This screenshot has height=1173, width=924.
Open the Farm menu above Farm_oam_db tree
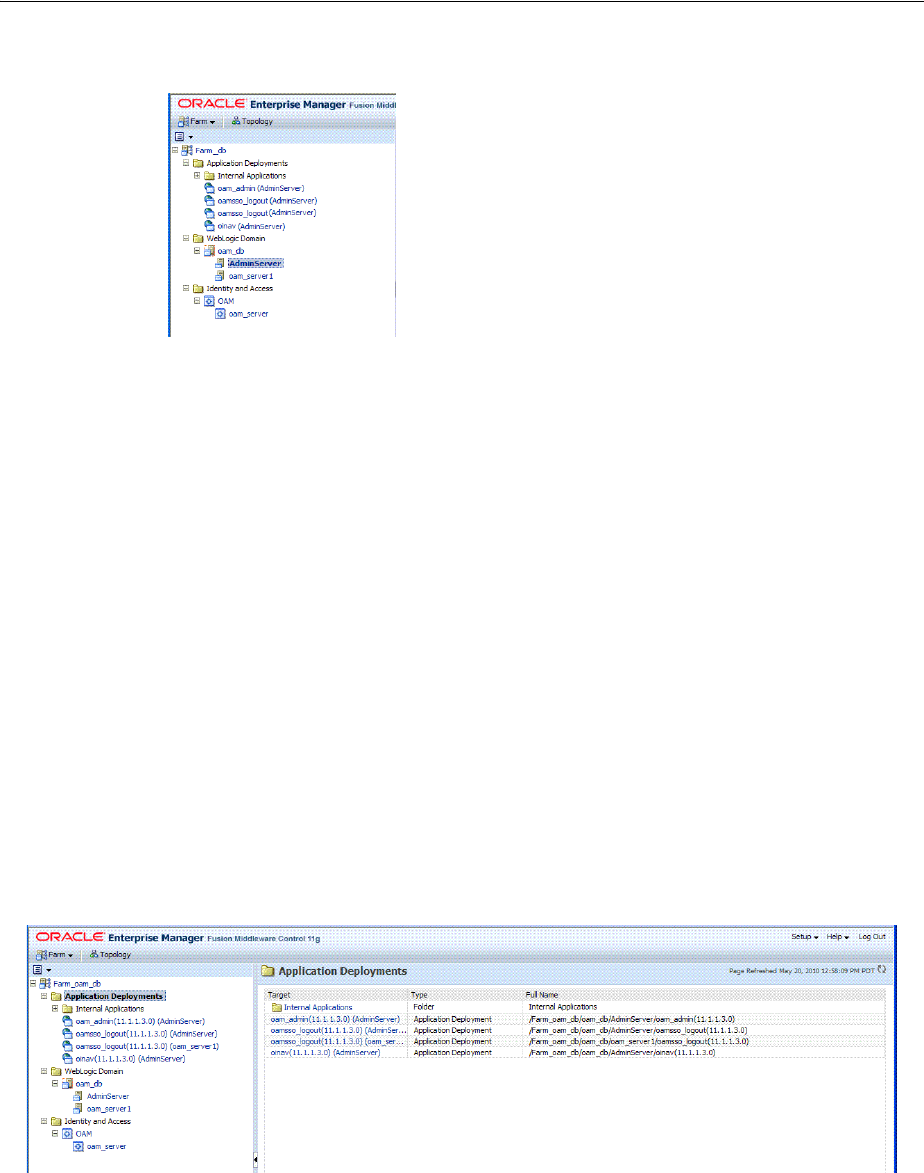[x=54, y=955]
